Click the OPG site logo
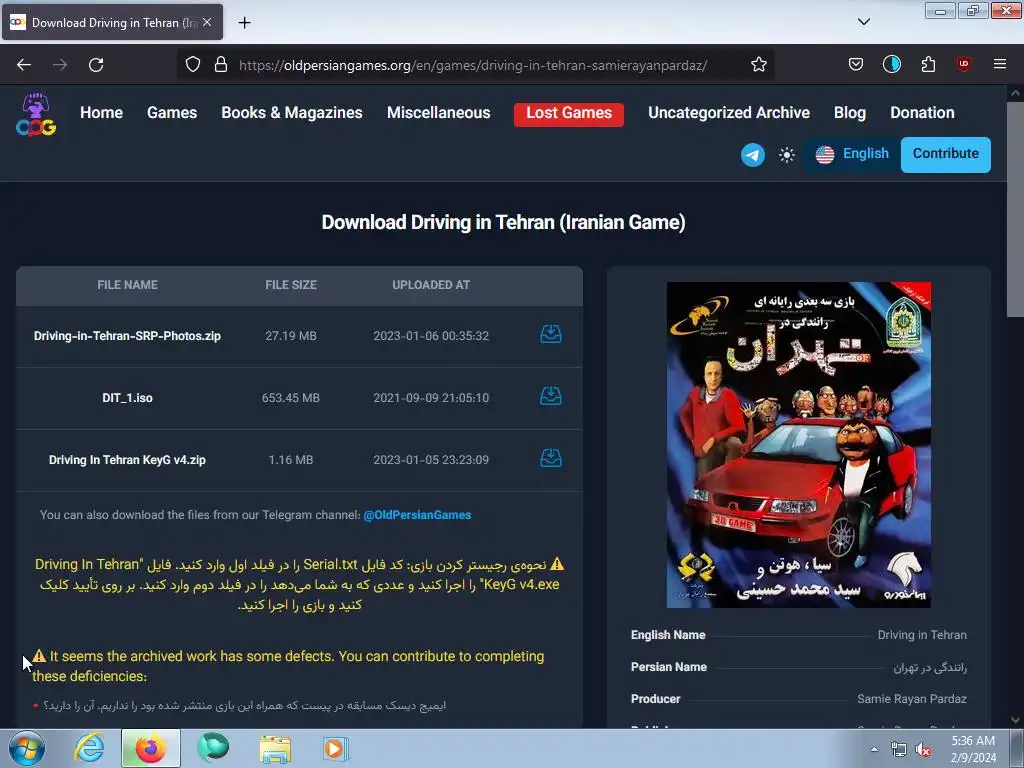Viewport: 1024px width, 768px height. 36,114
